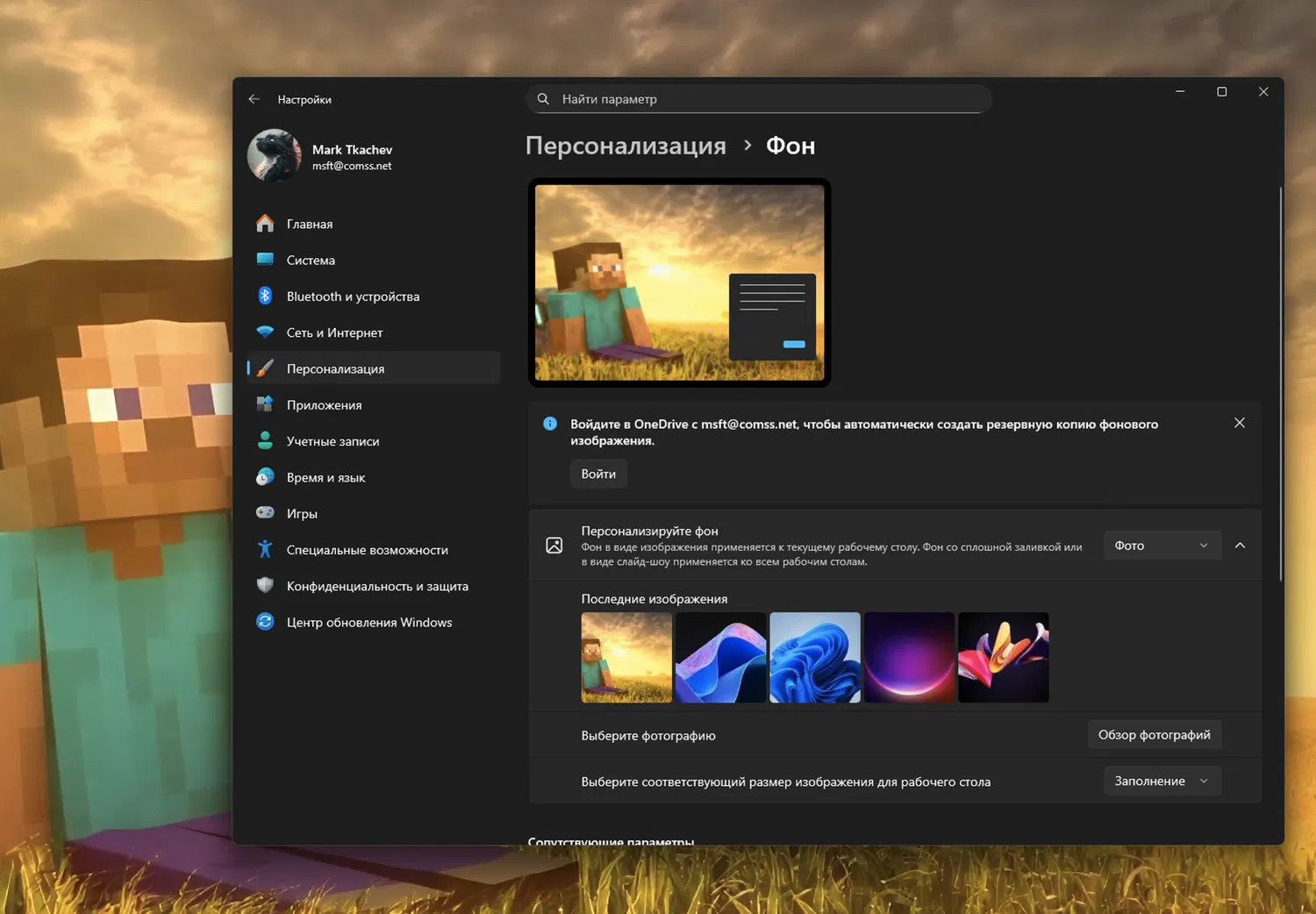The width and height of the screenshot is (1316, 914).
Task: Click the Обзор фотографий browse button
Action: pyautogui.click(x=1155, y=735)
